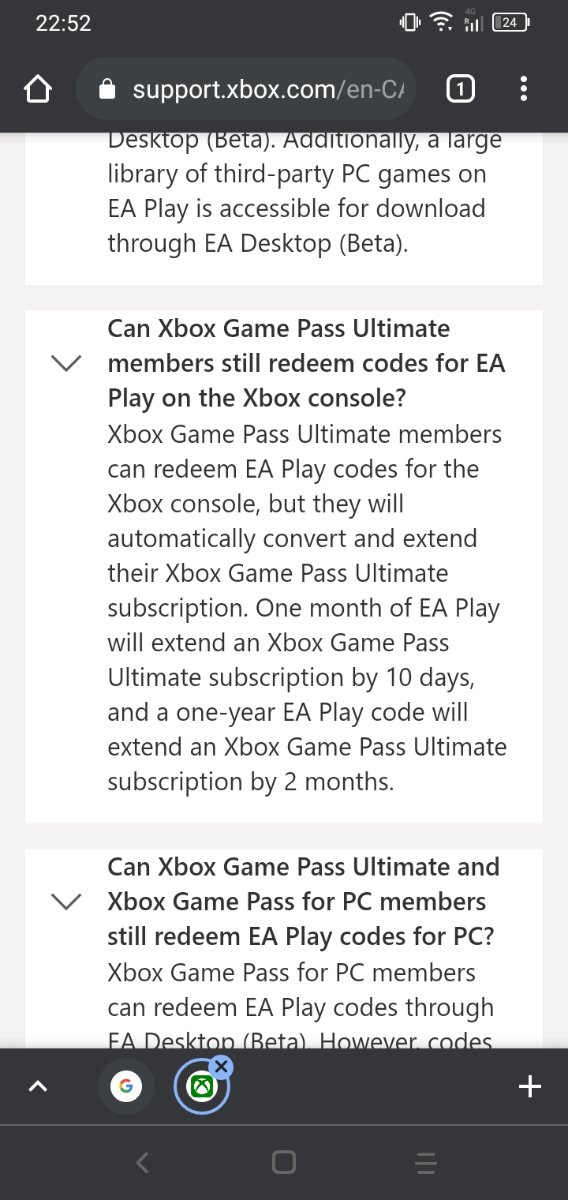Tap the paragraph about extending by 10 days
Image resolution: width=568 pixels, height=1200 pixels.
pyautogui.click(x=307, y=608)
